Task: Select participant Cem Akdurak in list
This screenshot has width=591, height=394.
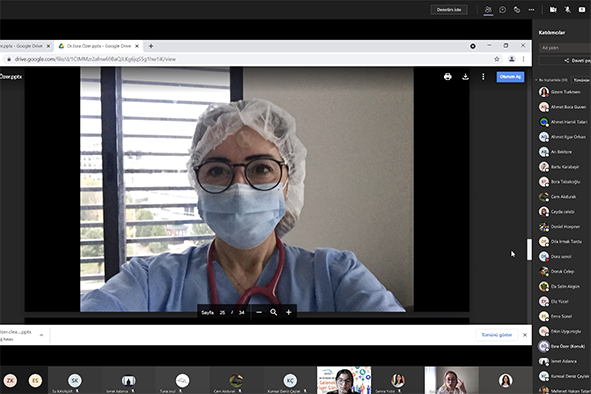Action: 563,197
